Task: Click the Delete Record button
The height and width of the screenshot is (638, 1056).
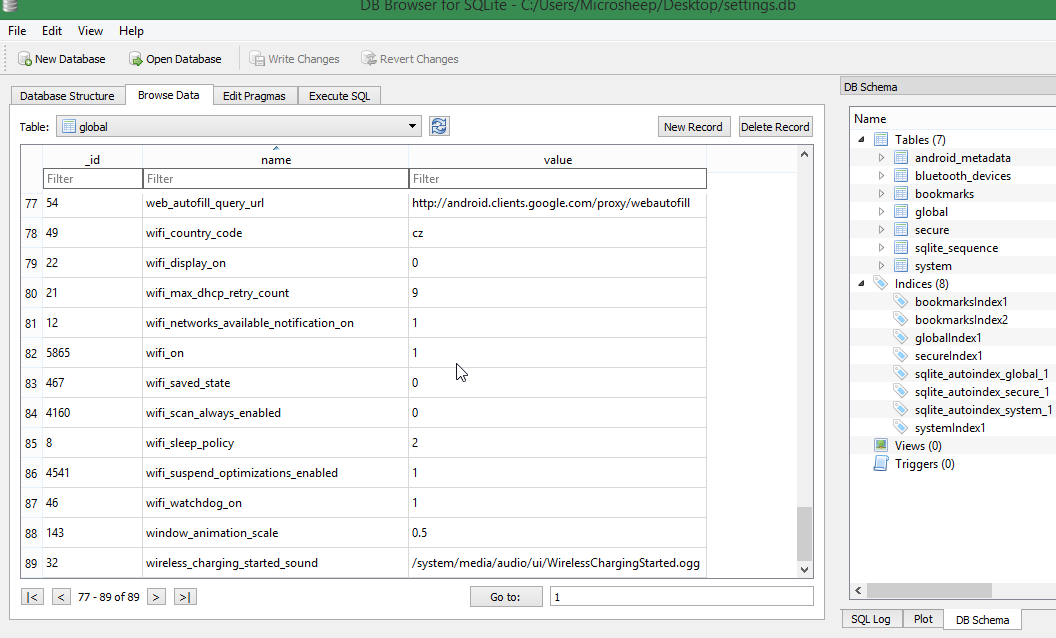Action: click(775, 127)
